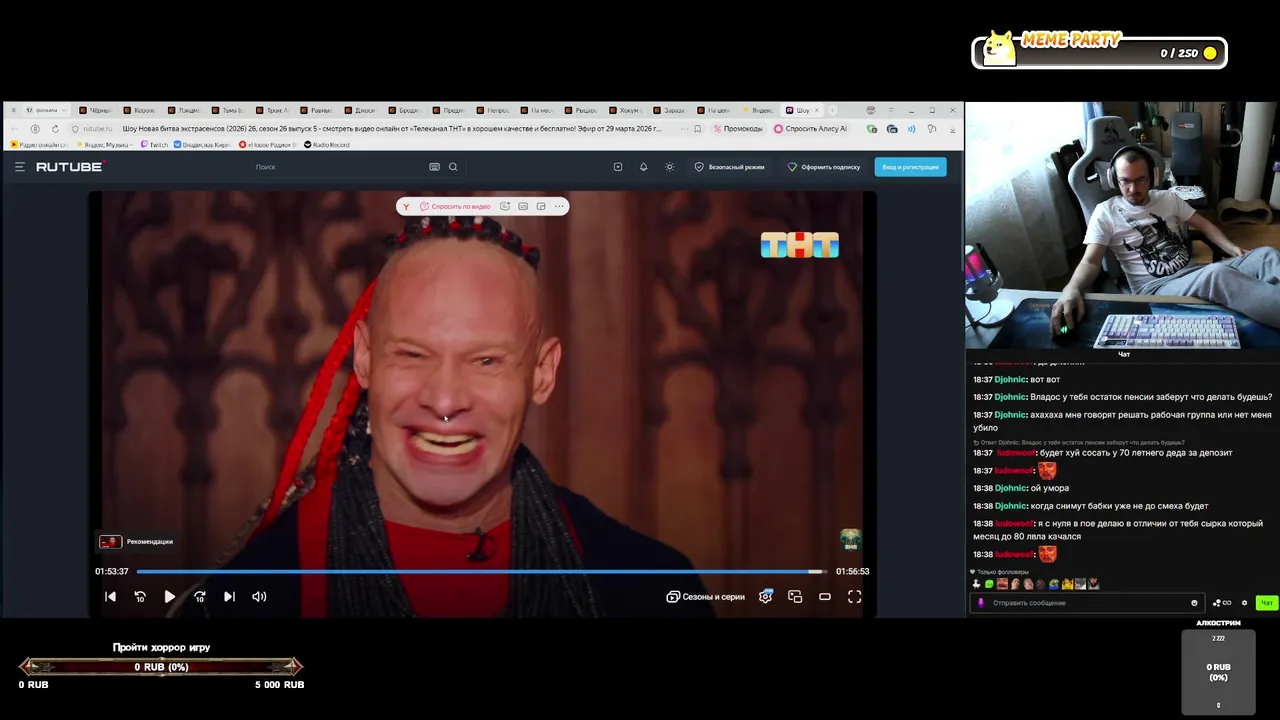Switch to the Чёрные tab
This screenshot has width=1280, height=720.
(97, 110)
